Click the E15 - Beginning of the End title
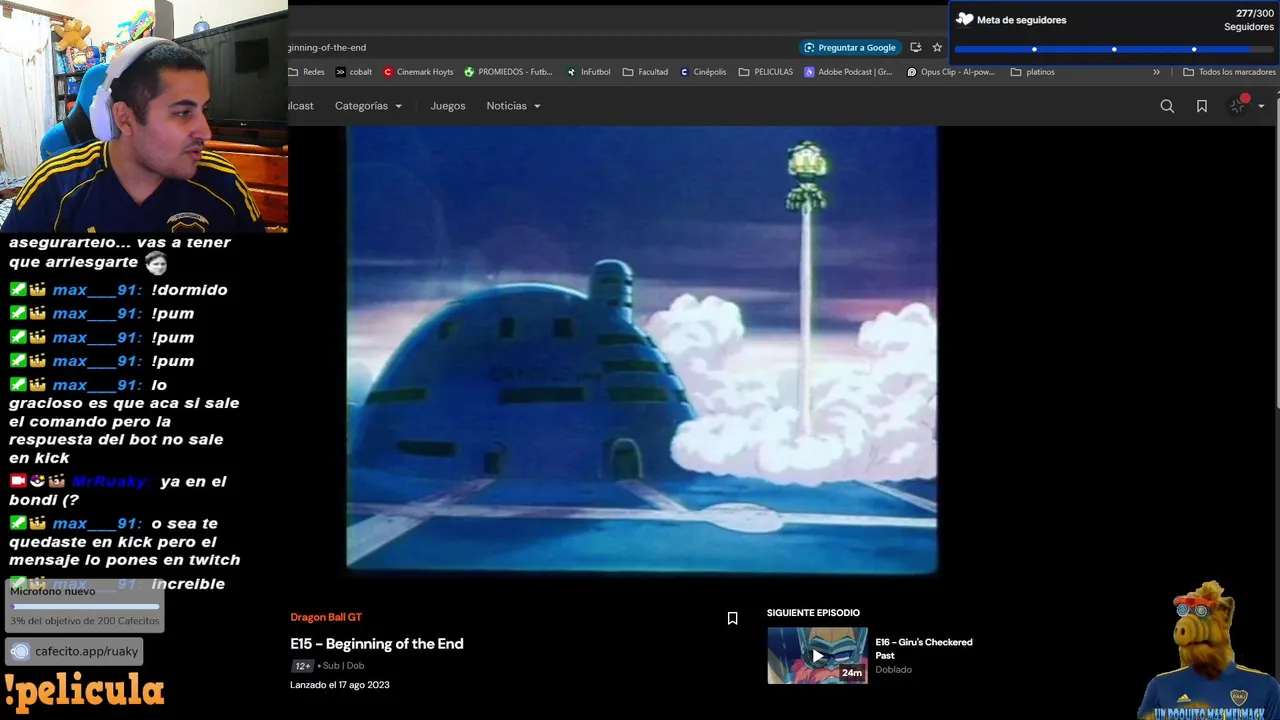Screen dimensions: 1280x720 click(x=377, y=643)
